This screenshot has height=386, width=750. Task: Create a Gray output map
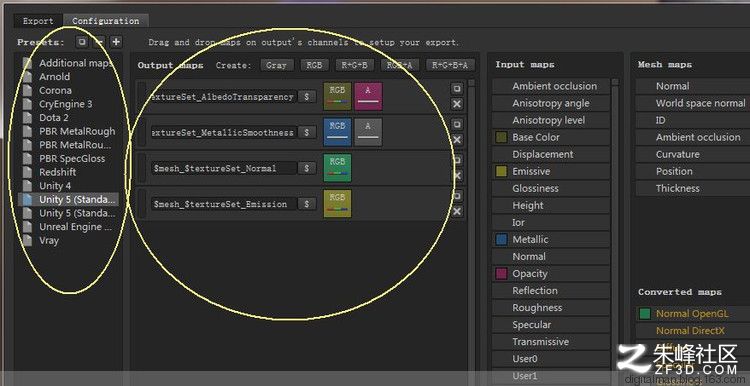tap(276, 65)
